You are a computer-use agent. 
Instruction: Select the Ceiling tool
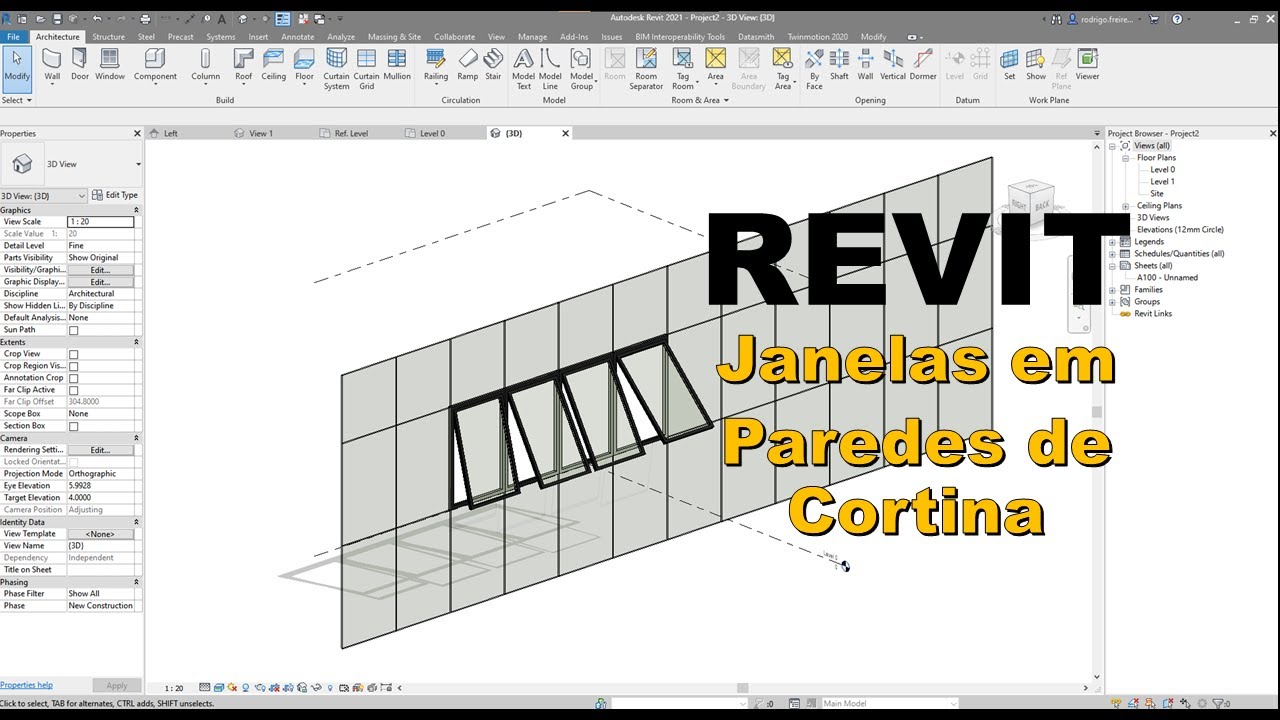[x=274, y=64]
